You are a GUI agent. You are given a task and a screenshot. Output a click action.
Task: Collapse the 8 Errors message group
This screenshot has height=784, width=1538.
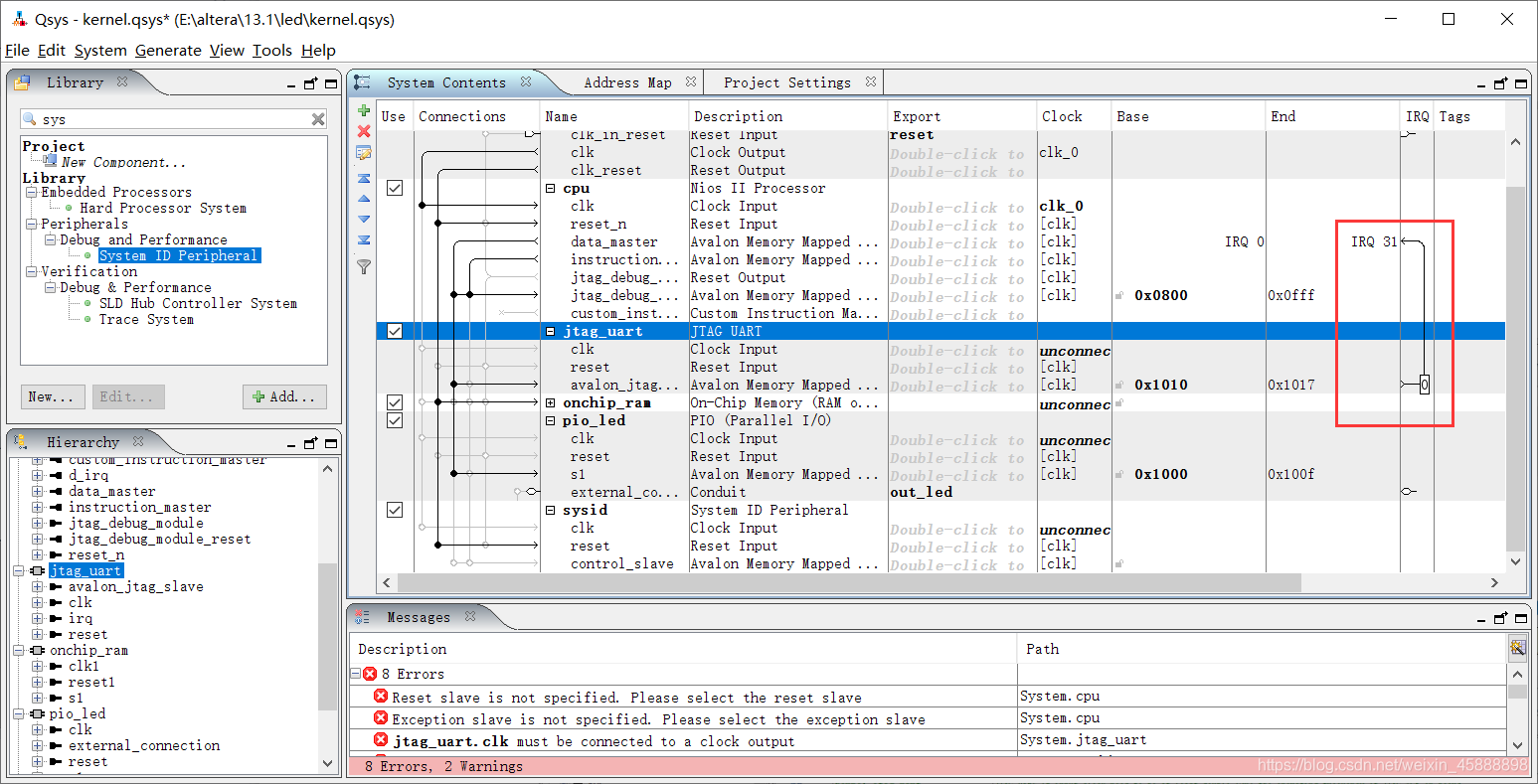[x=357, y=674]
